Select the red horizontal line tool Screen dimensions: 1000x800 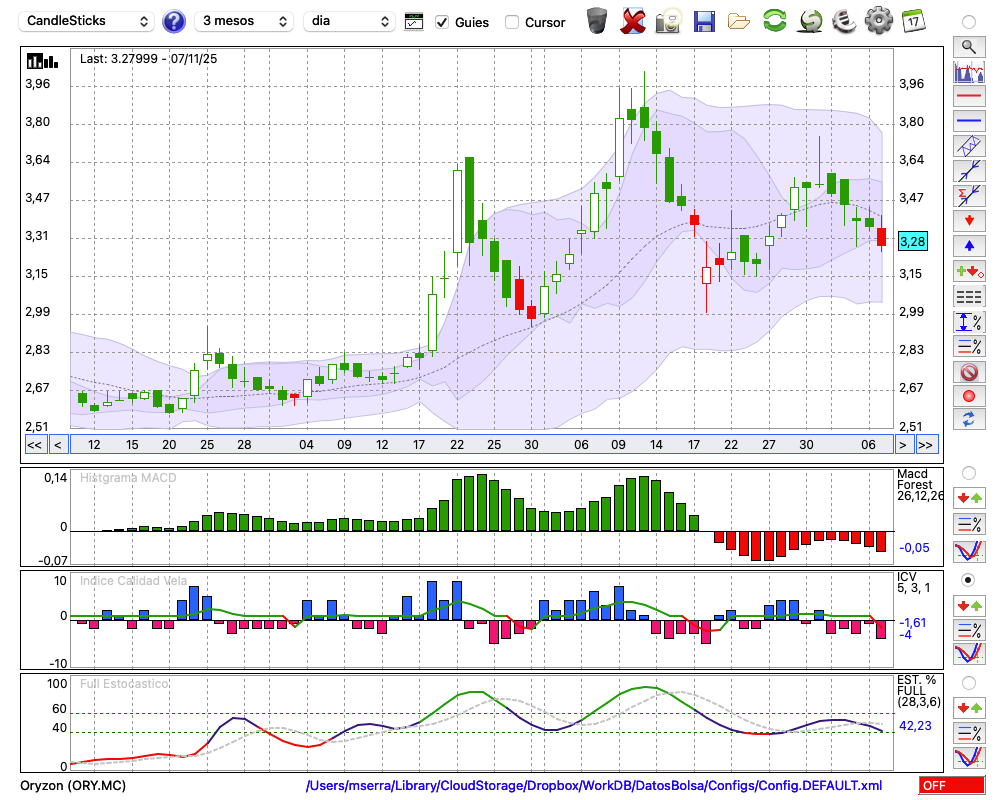click(x=968, y=97)
